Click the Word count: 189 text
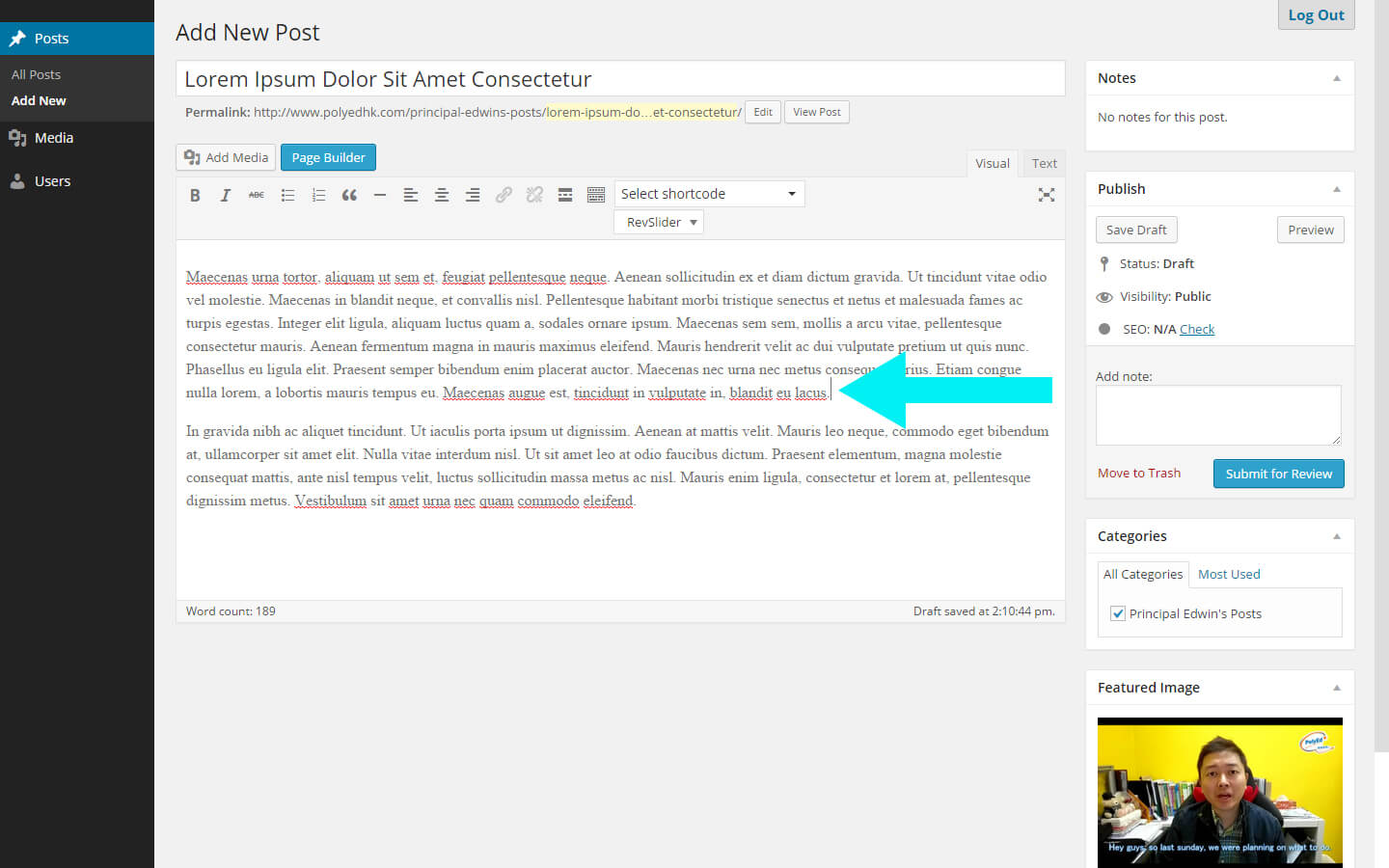 tap(231, 611)
